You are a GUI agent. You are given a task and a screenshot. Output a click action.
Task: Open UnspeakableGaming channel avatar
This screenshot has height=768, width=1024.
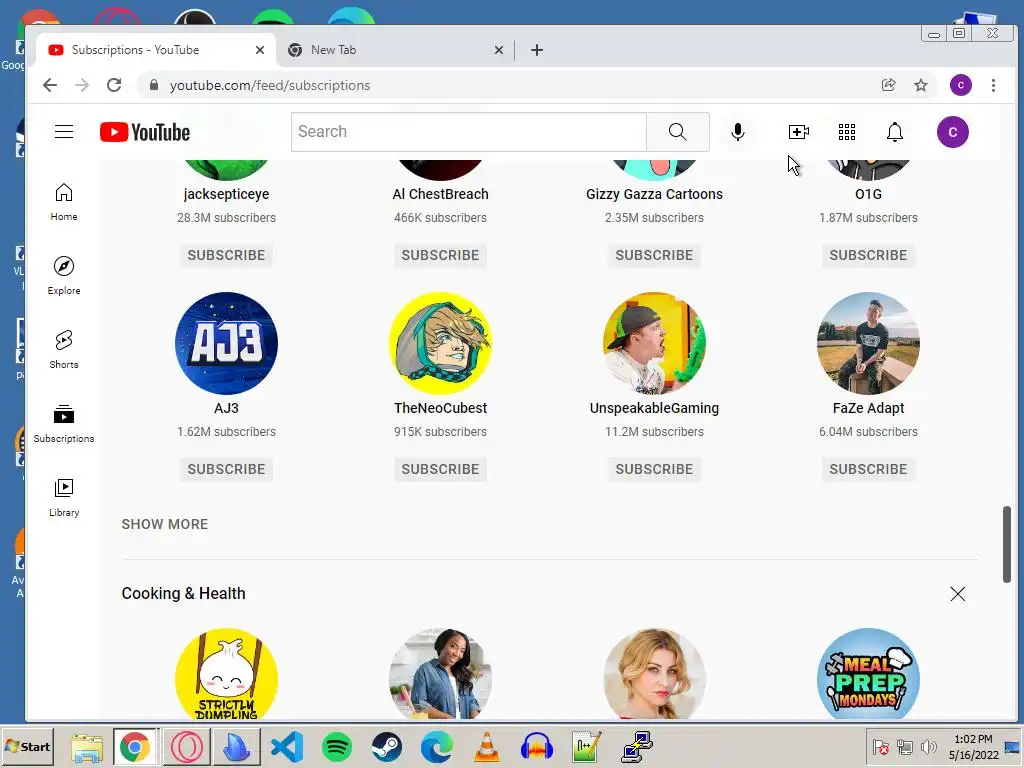(x=654, y=343)
